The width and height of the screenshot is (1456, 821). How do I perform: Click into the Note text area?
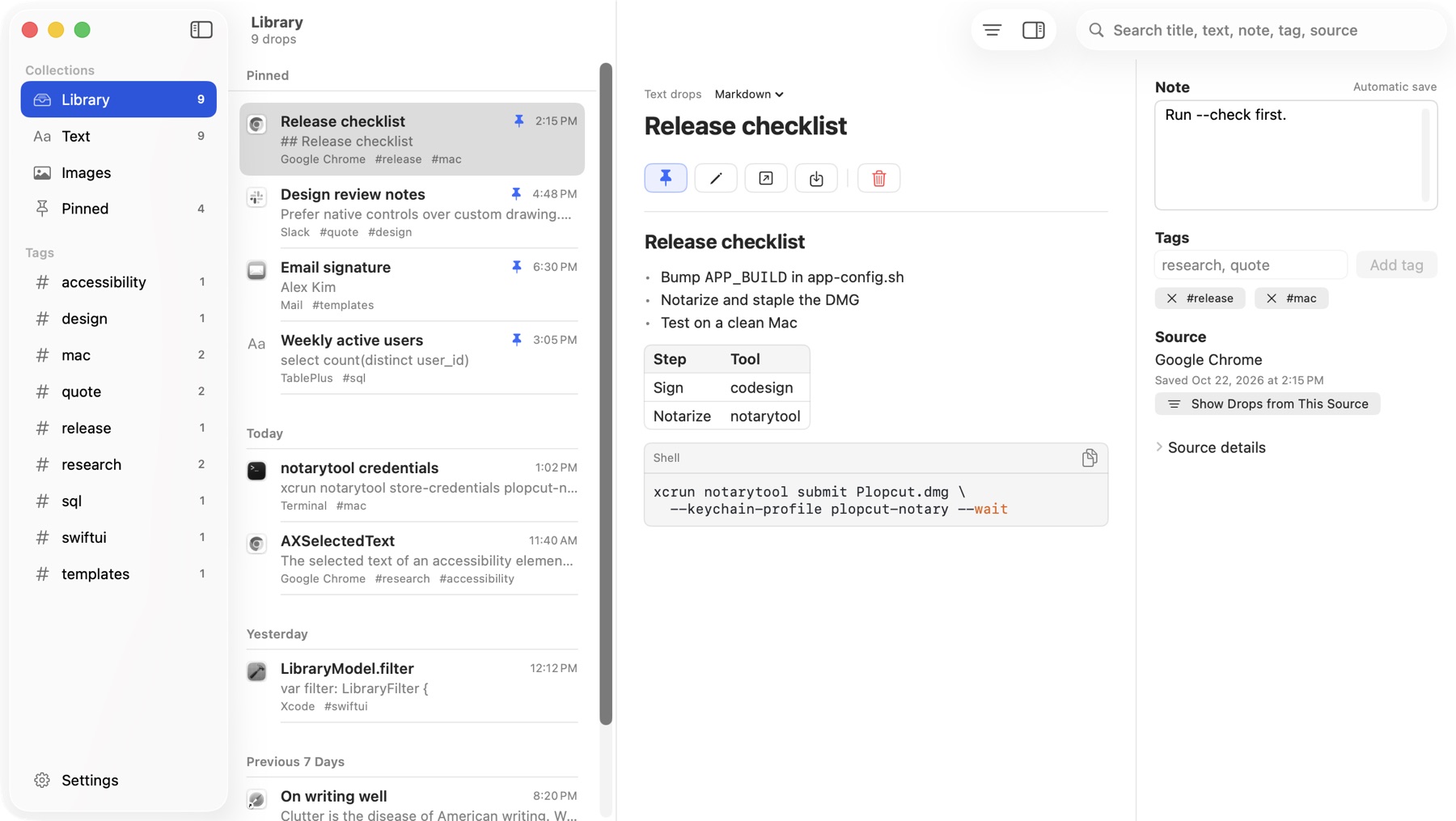tap(1296, 155)
